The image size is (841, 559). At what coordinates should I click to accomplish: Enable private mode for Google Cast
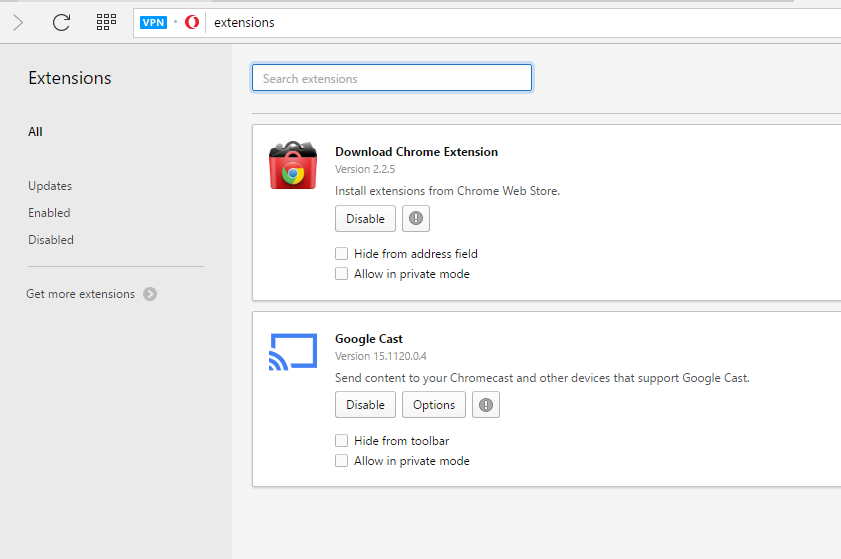coord(341,461)
